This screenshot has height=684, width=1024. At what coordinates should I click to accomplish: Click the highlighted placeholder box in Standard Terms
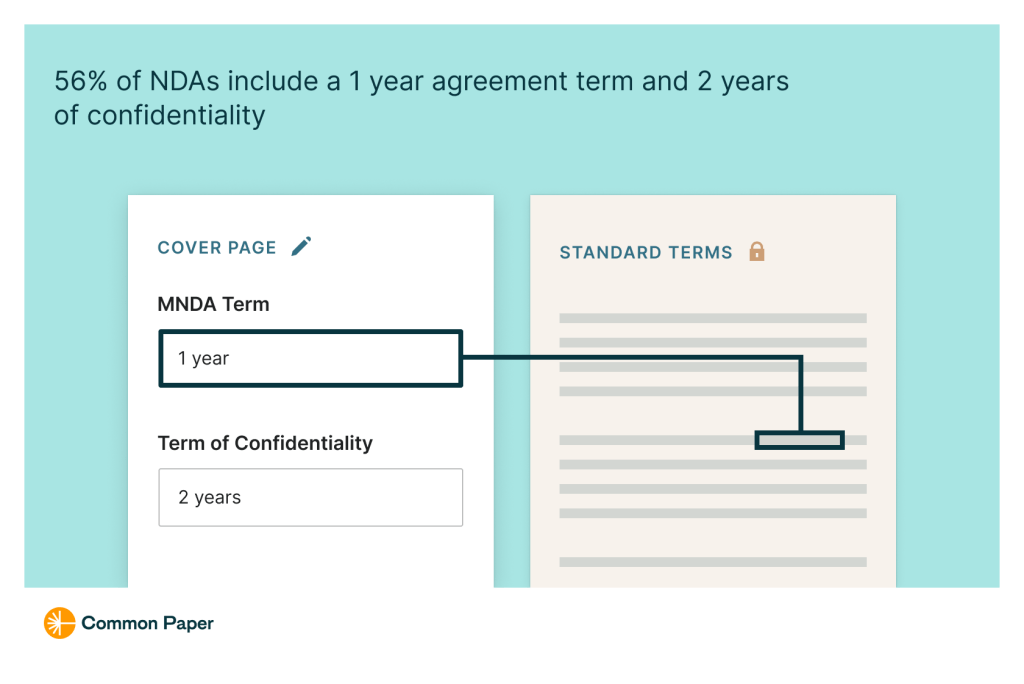(x=800, y=440)
